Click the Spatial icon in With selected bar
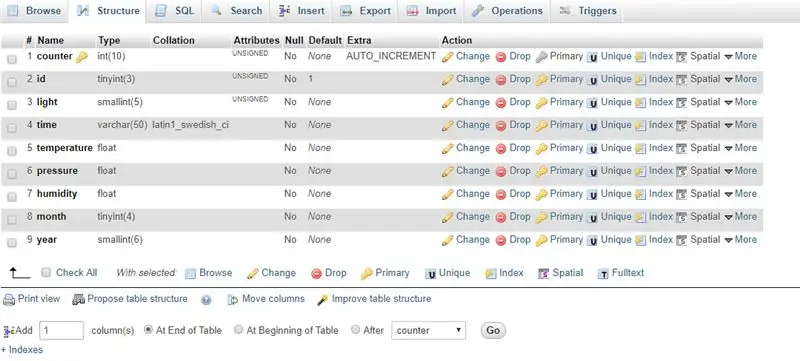The image size is (800, 361). (x=544, y=274)
